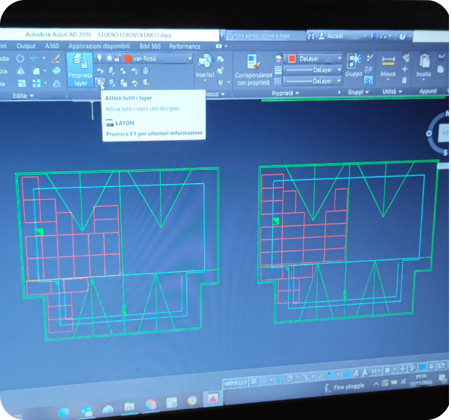Select the Misura measurement tool

tap(388, 66)
